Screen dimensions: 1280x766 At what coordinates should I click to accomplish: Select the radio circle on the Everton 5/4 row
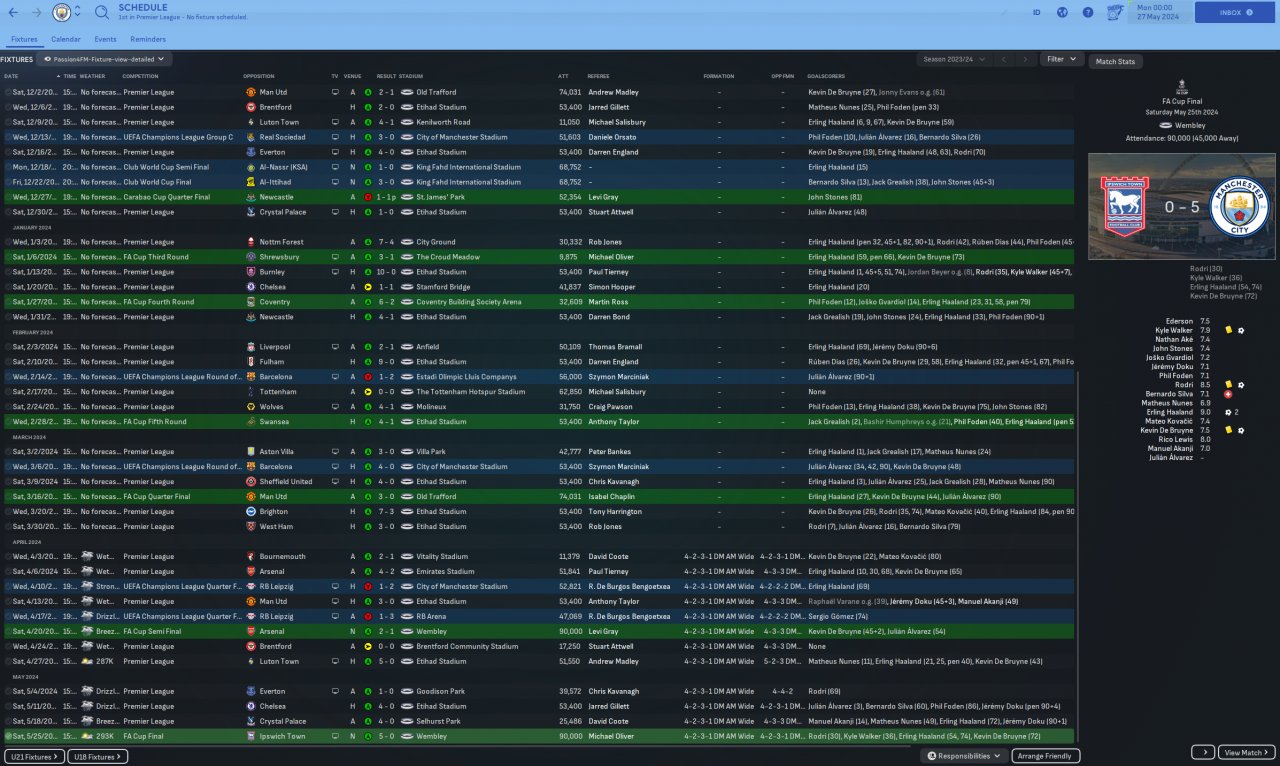click(8, 691)
